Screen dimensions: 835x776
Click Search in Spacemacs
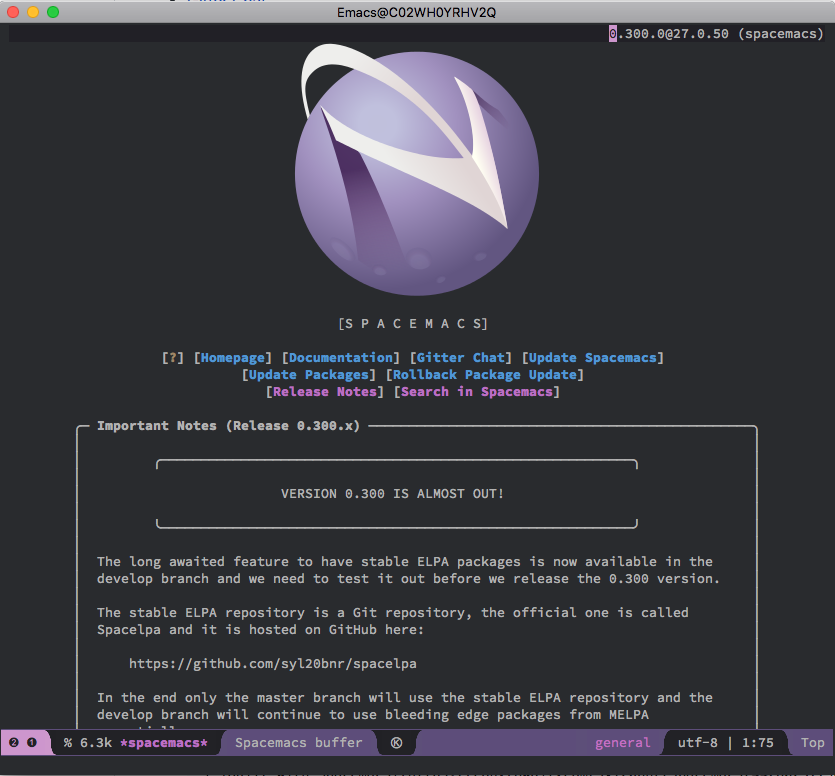pos(480,391)
